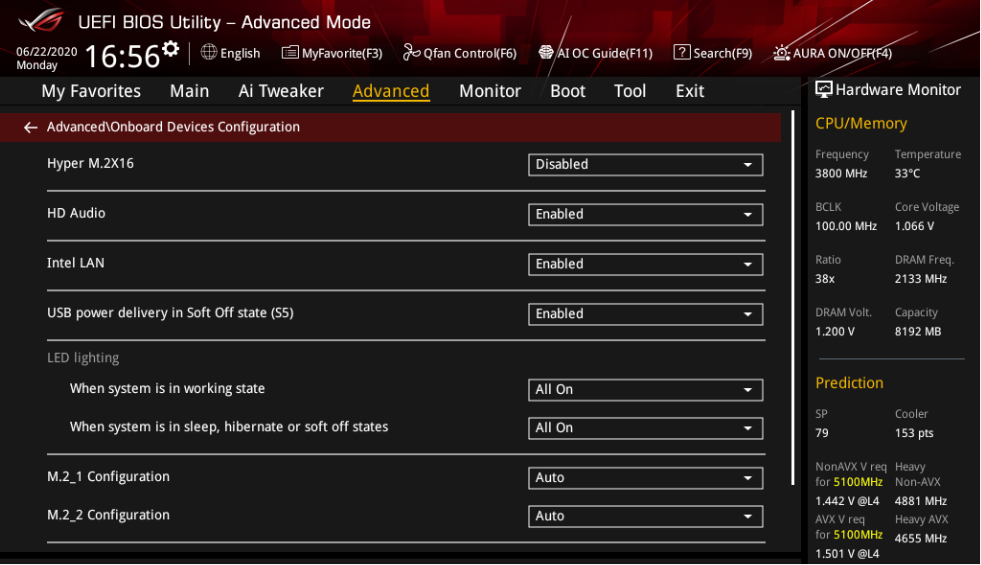
Task: Click the 1.066 V core voltage value
Action: [x=914, y=227]
